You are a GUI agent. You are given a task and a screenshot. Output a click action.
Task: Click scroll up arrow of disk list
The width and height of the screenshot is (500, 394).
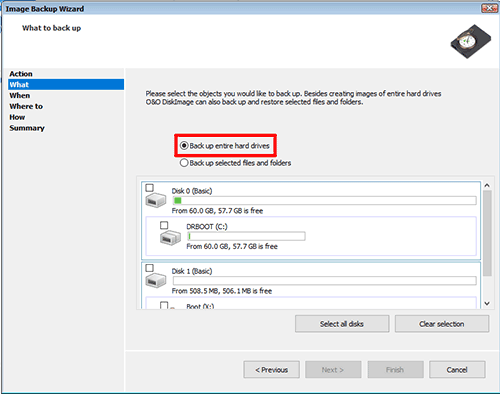tap(487, 185)
